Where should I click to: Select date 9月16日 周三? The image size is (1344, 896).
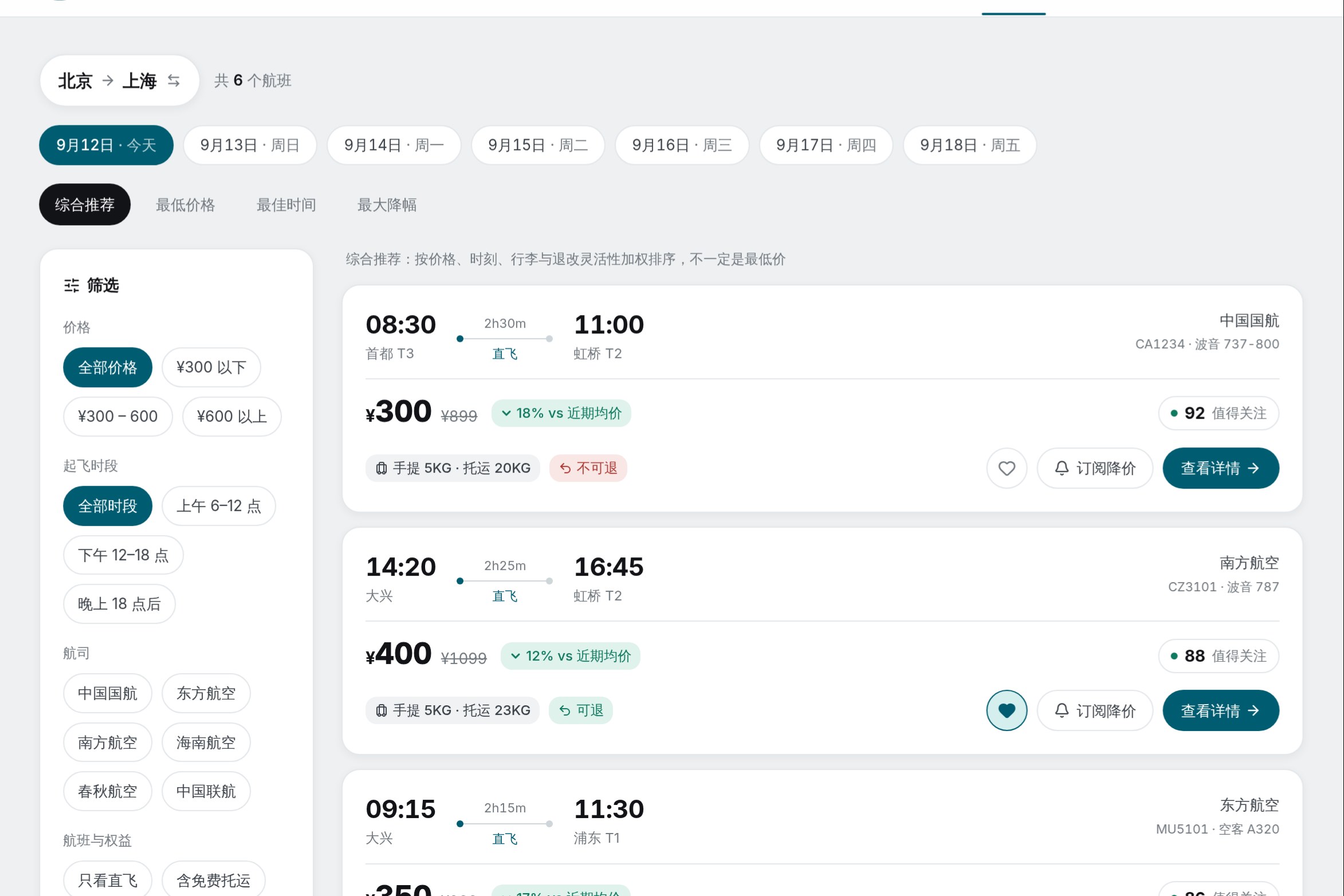(682, 145)
